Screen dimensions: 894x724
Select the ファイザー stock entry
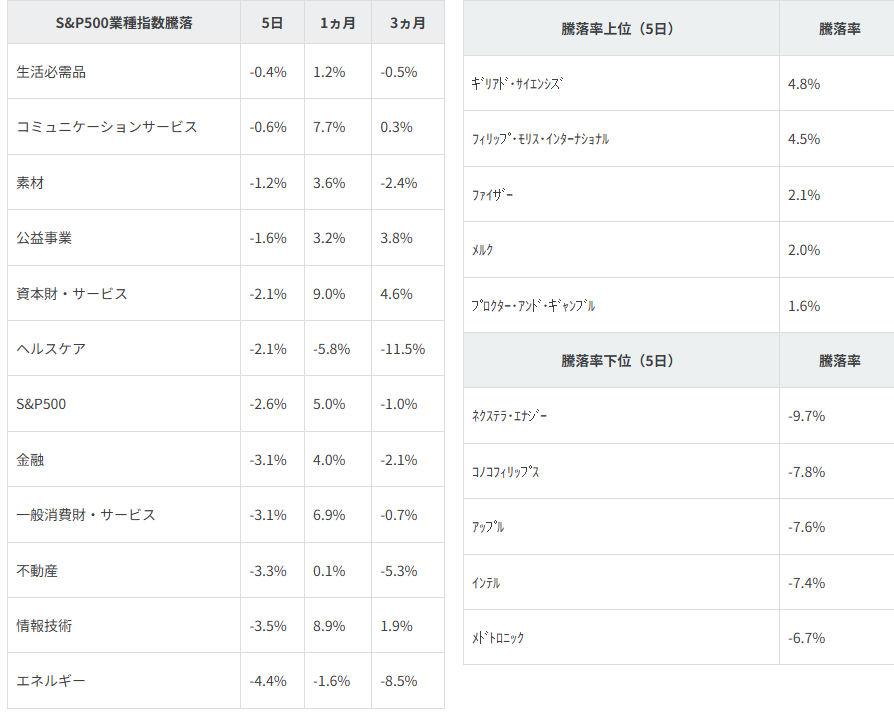pos(493,195)
